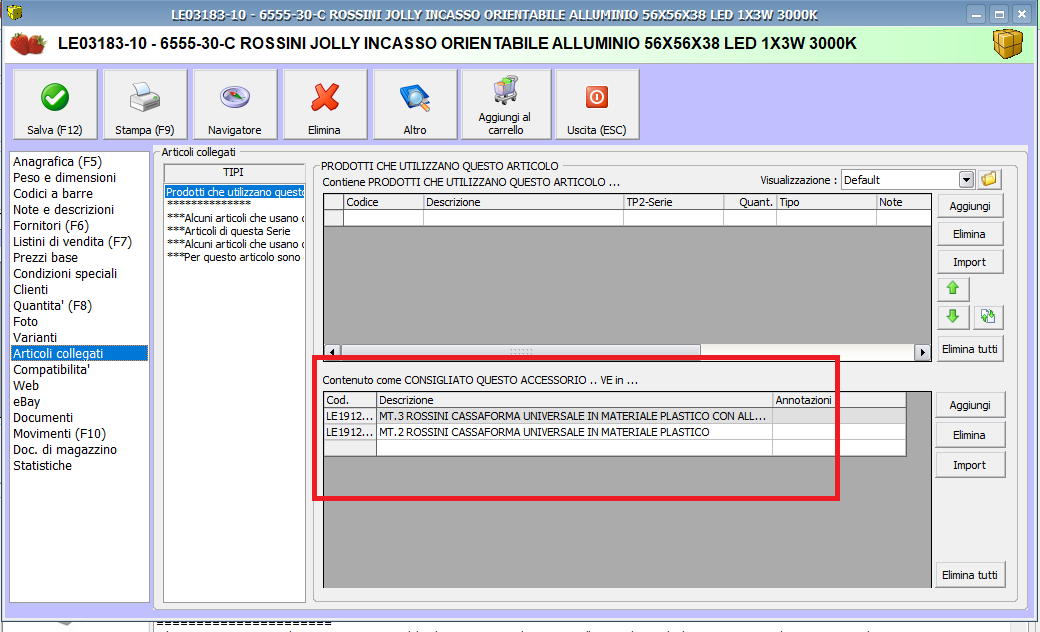Click lower Import button for accessories

970,465
